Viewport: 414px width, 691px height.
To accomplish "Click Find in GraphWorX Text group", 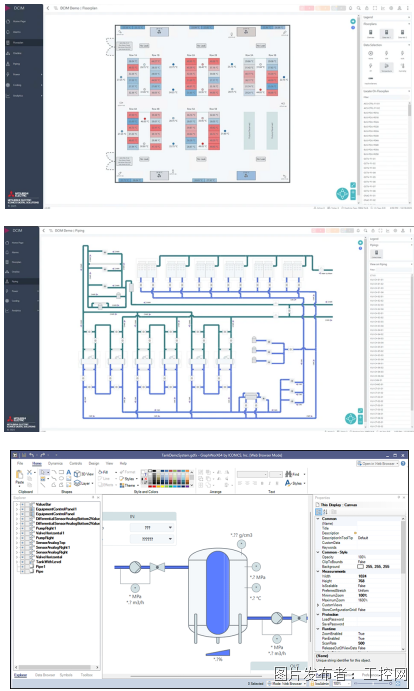I will [x=292, y=474].
